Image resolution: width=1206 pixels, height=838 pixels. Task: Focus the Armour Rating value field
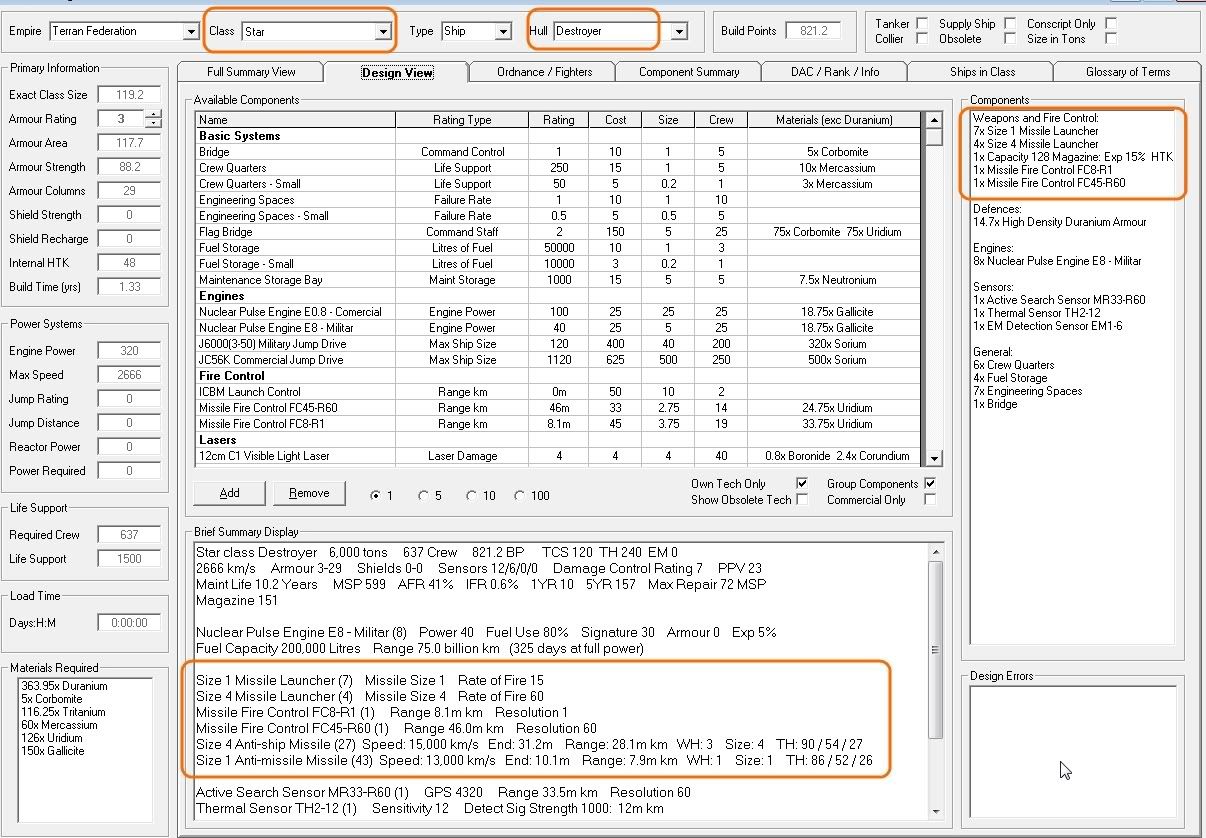pos(120,119)
